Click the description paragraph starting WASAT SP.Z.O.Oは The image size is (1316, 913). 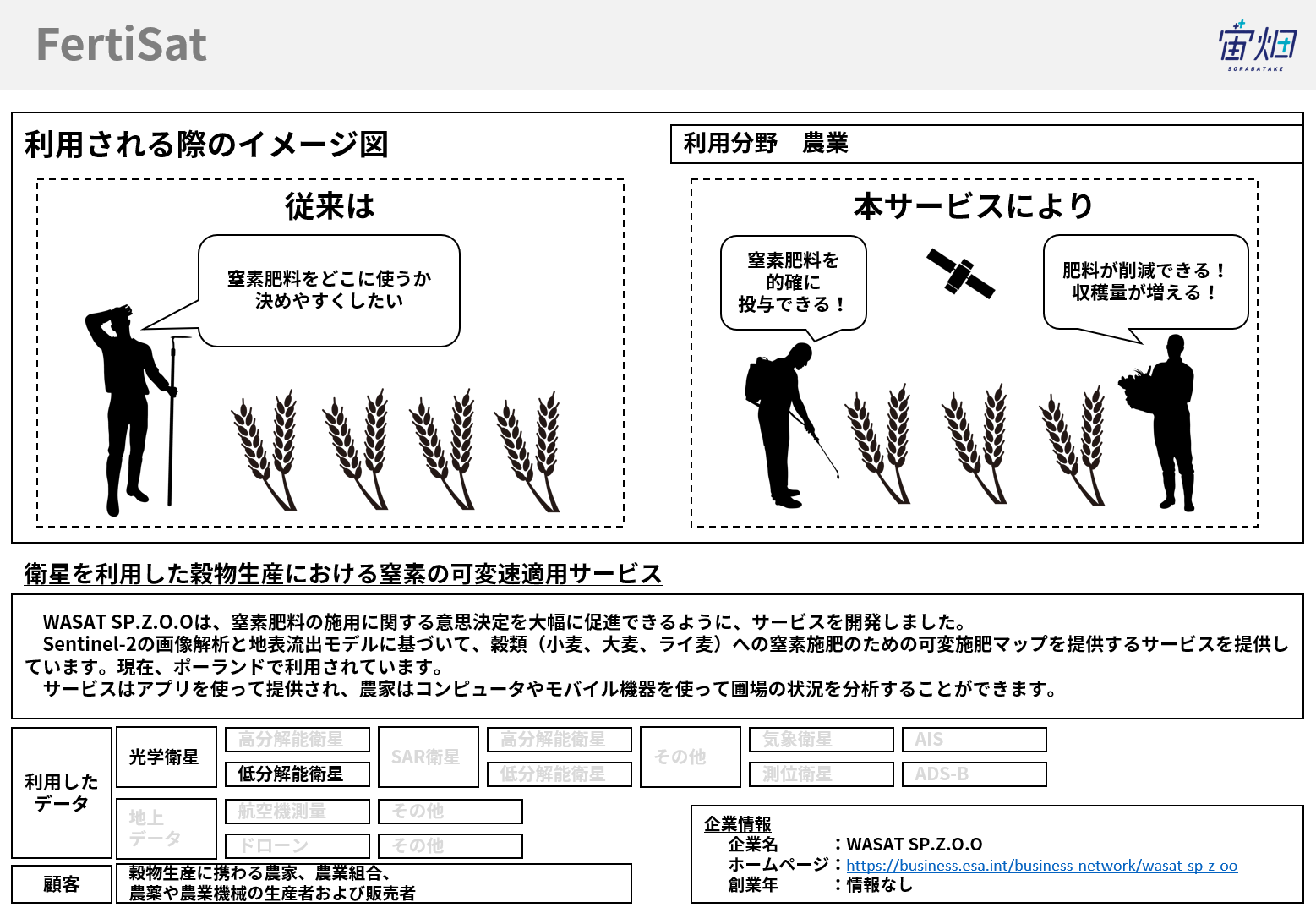(x=658, y=656)
